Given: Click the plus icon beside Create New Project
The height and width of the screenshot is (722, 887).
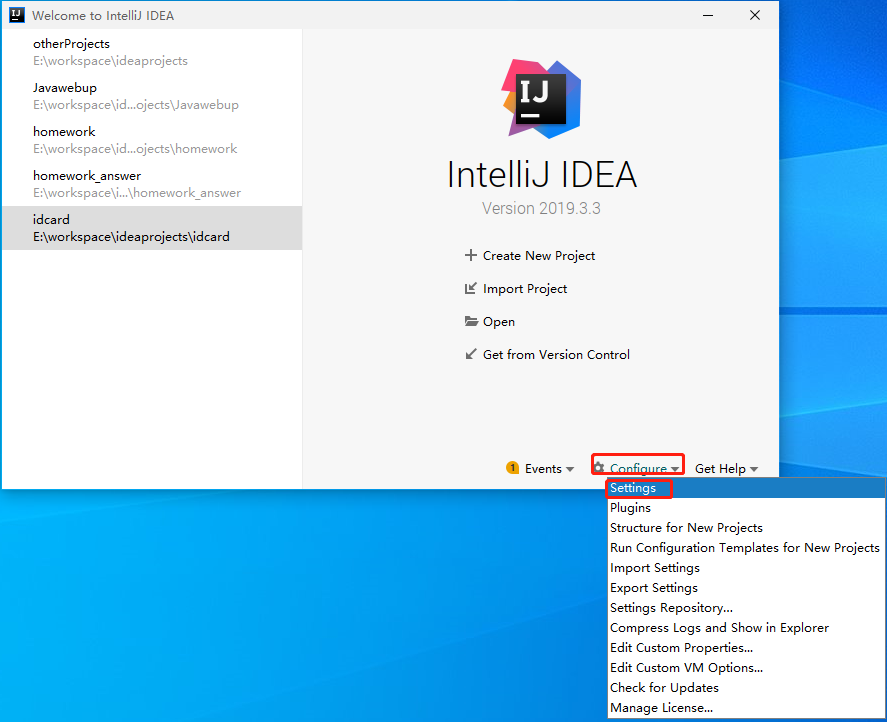Looking at the screenshot, I should click(471, 255).
